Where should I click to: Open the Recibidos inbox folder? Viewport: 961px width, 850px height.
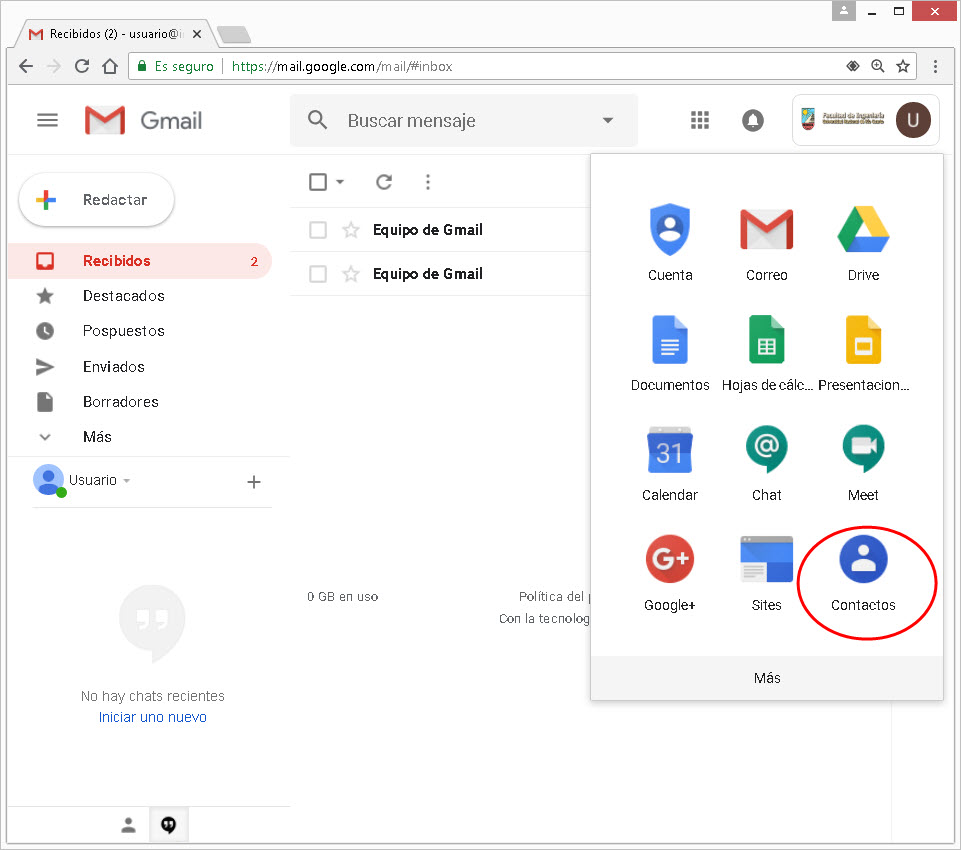click(x=139, y=261)
